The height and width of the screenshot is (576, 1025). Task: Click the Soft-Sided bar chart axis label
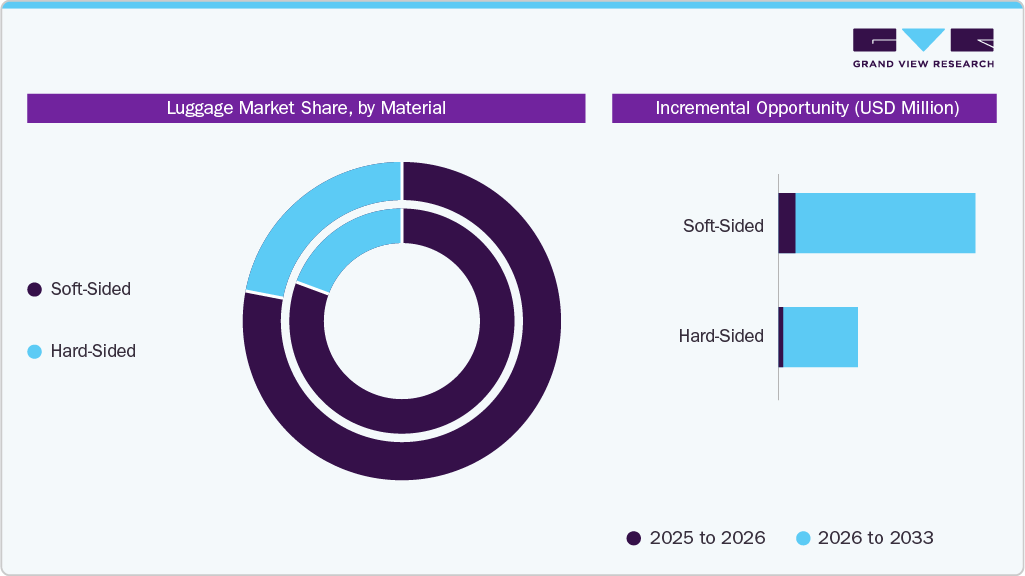723,226
